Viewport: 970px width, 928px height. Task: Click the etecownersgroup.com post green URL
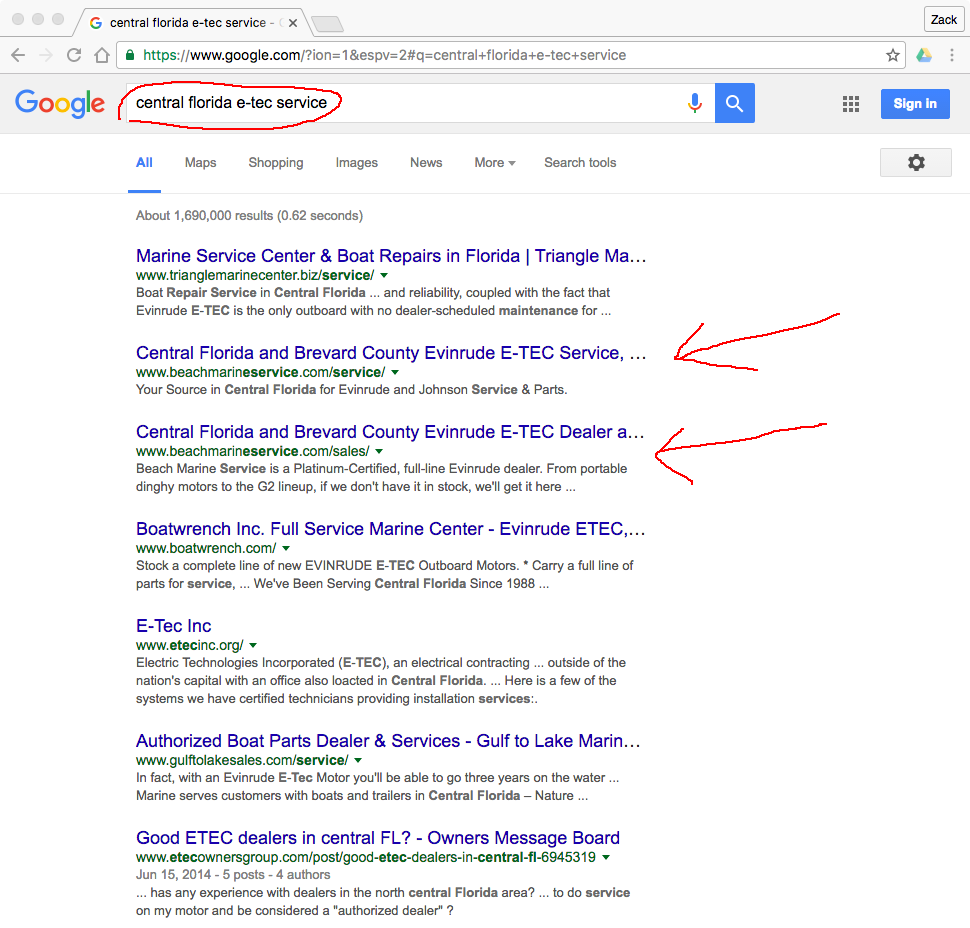tap(366, 858)
